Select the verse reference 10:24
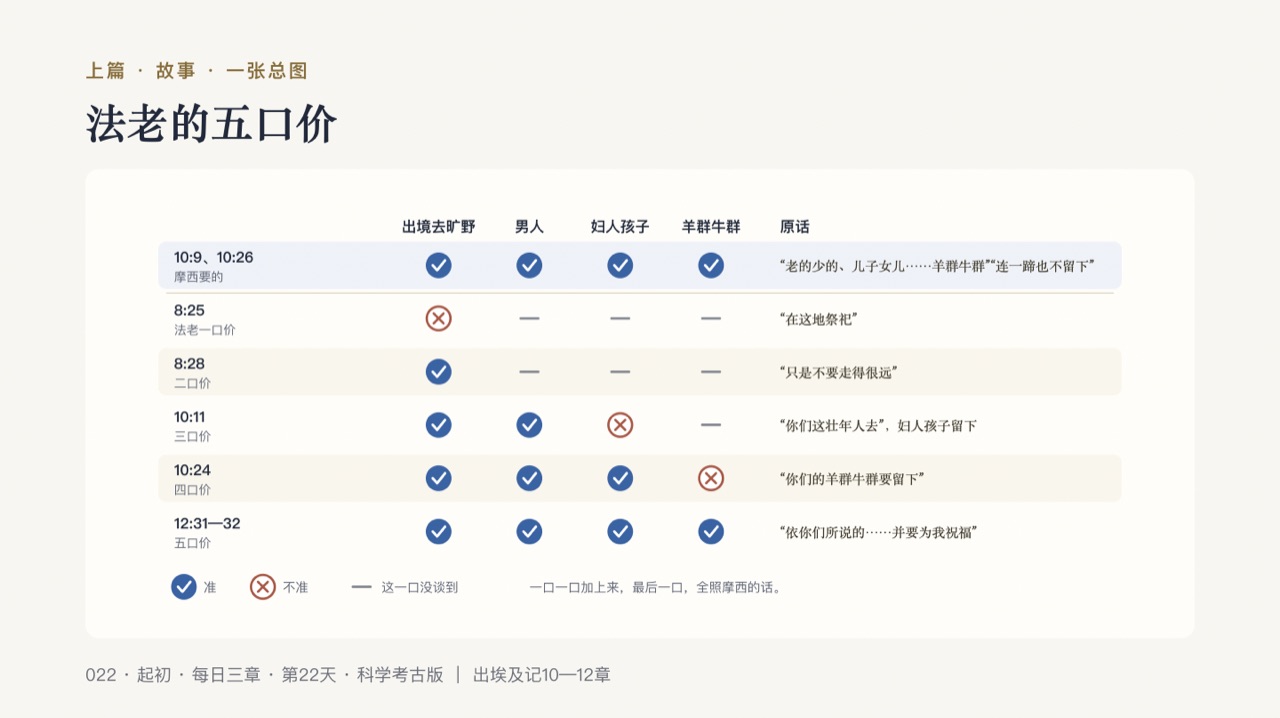The width and height of the screenshot is (1280, 718). 192,470
